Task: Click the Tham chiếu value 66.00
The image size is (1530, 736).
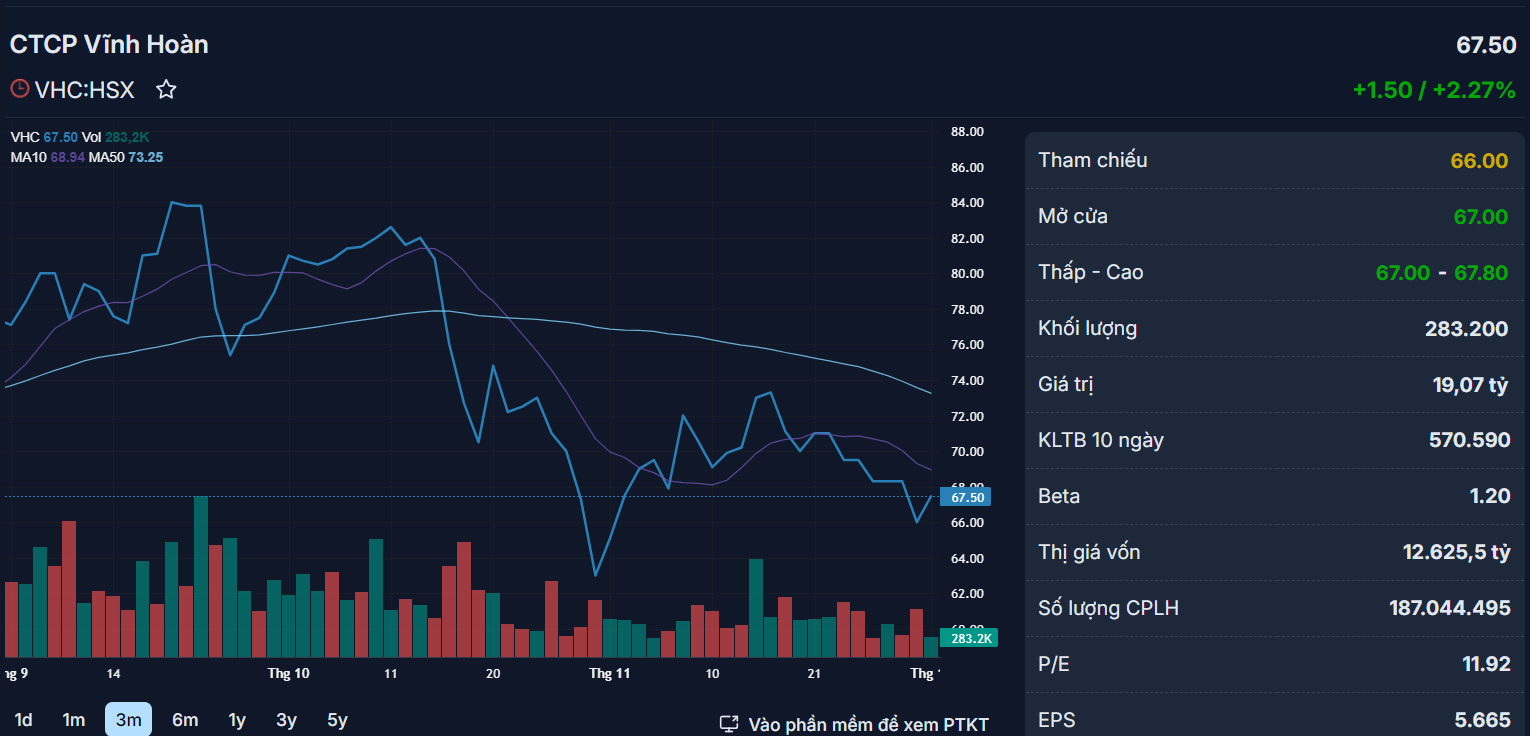Action: (1479, 161)
